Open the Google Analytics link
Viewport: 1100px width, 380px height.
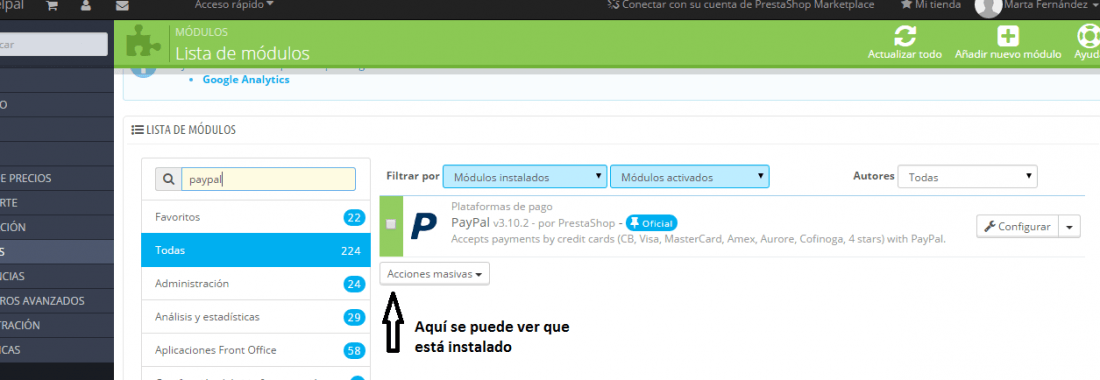[246, 80]
